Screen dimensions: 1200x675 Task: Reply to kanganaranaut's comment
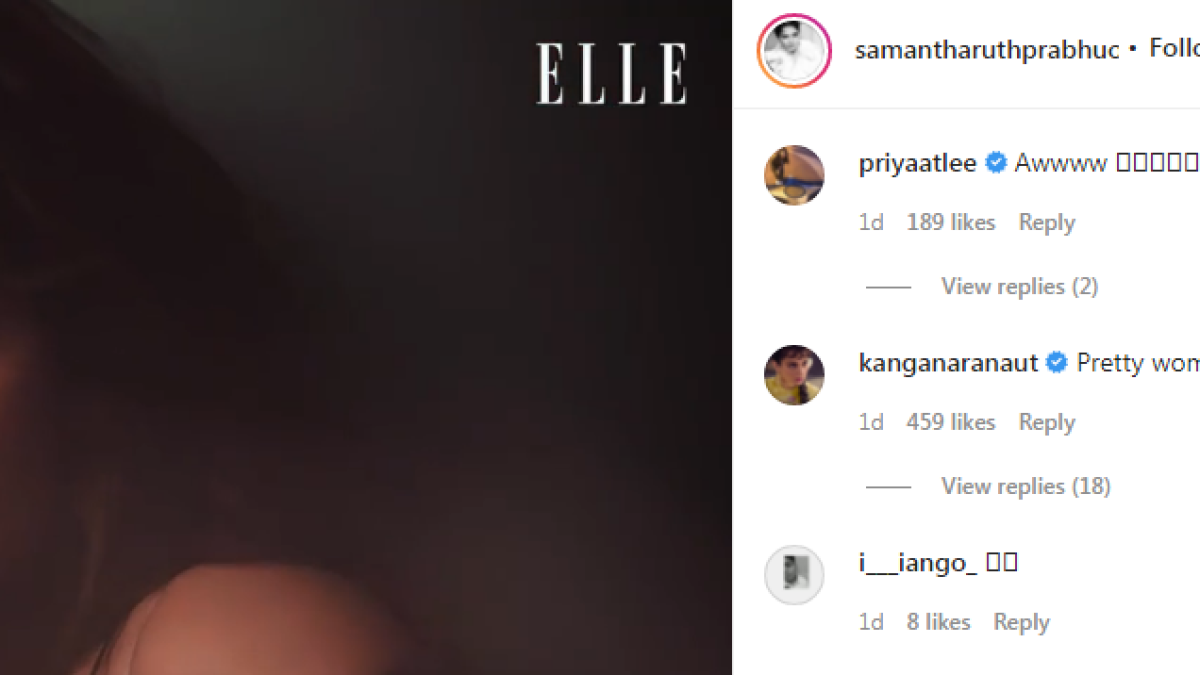(x=1046, y=423)
